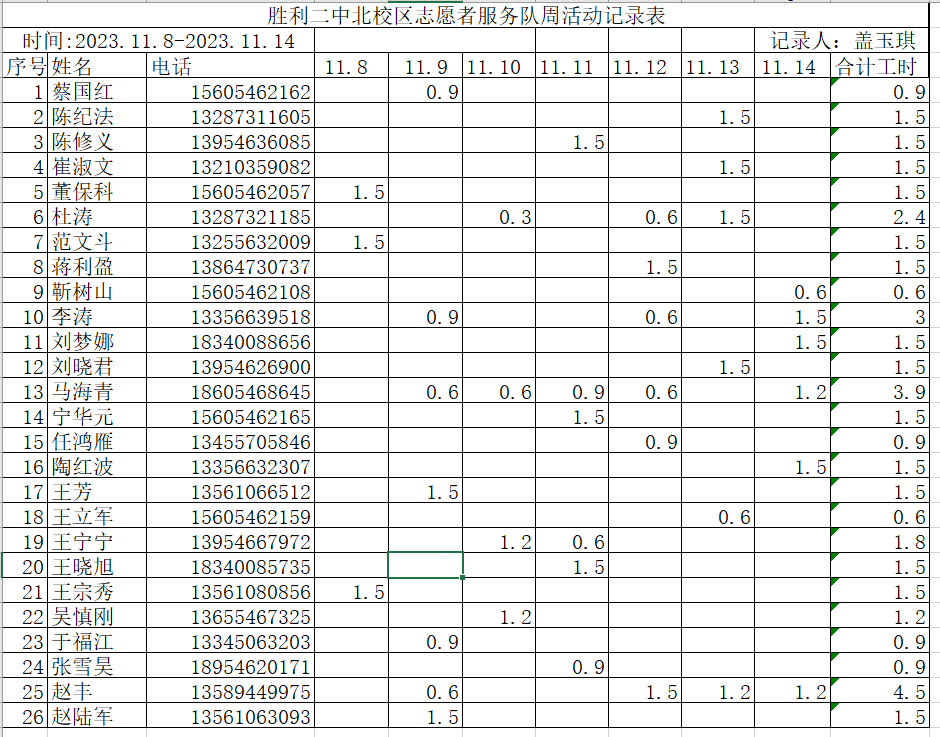The image size is (940, 737).
Task: Click 蔡国红's total hours 0.9
Action: coord(880,91)
